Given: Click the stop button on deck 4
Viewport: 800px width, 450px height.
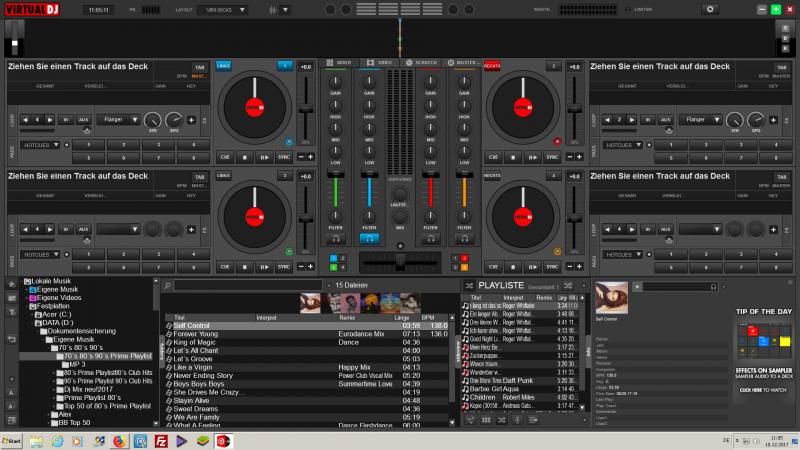Looking at the screenshot, I should [x=513, y=266].
